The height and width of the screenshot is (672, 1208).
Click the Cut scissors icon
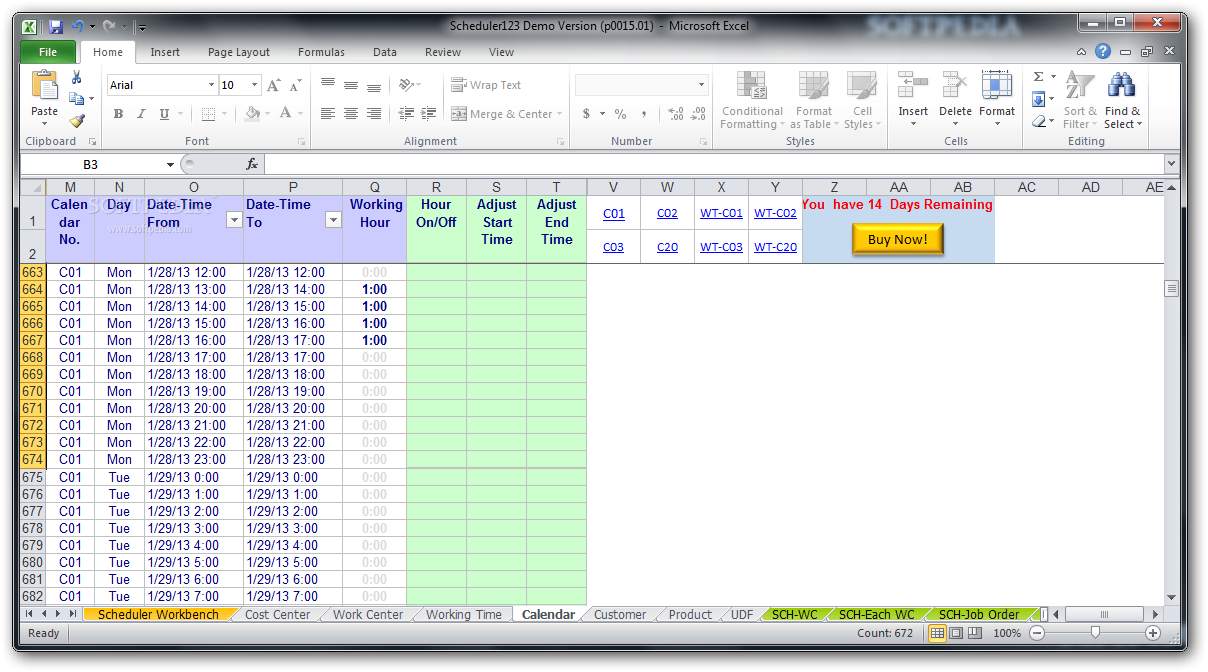(76, 78)
